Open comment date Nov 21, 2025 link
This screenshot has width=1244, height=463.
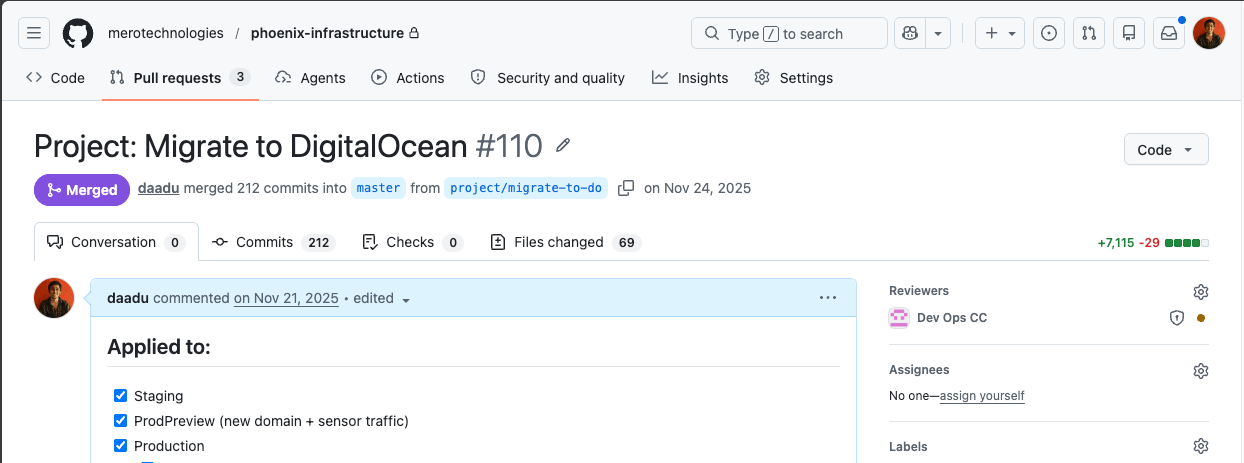(x=287, y=298)
